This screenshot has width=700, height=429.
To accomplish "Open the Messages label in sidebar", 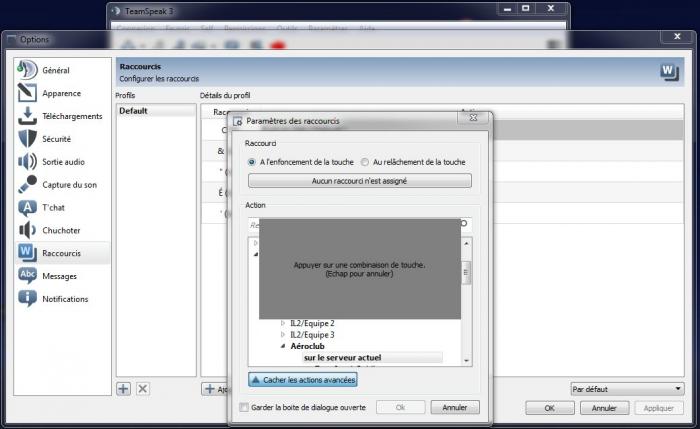I will click(x=59, y=276).
